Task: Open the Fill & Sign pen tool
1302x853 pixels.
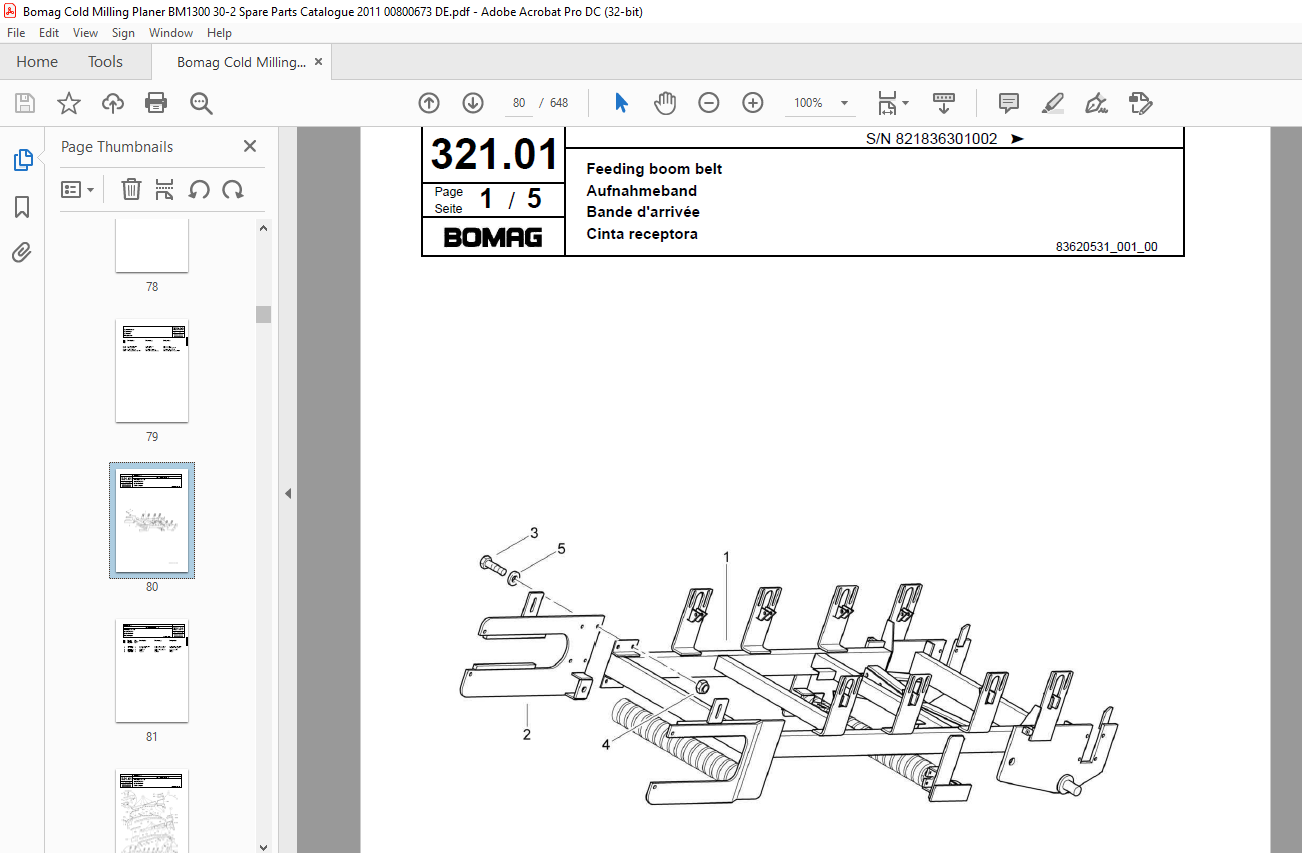Action: 1097,103
